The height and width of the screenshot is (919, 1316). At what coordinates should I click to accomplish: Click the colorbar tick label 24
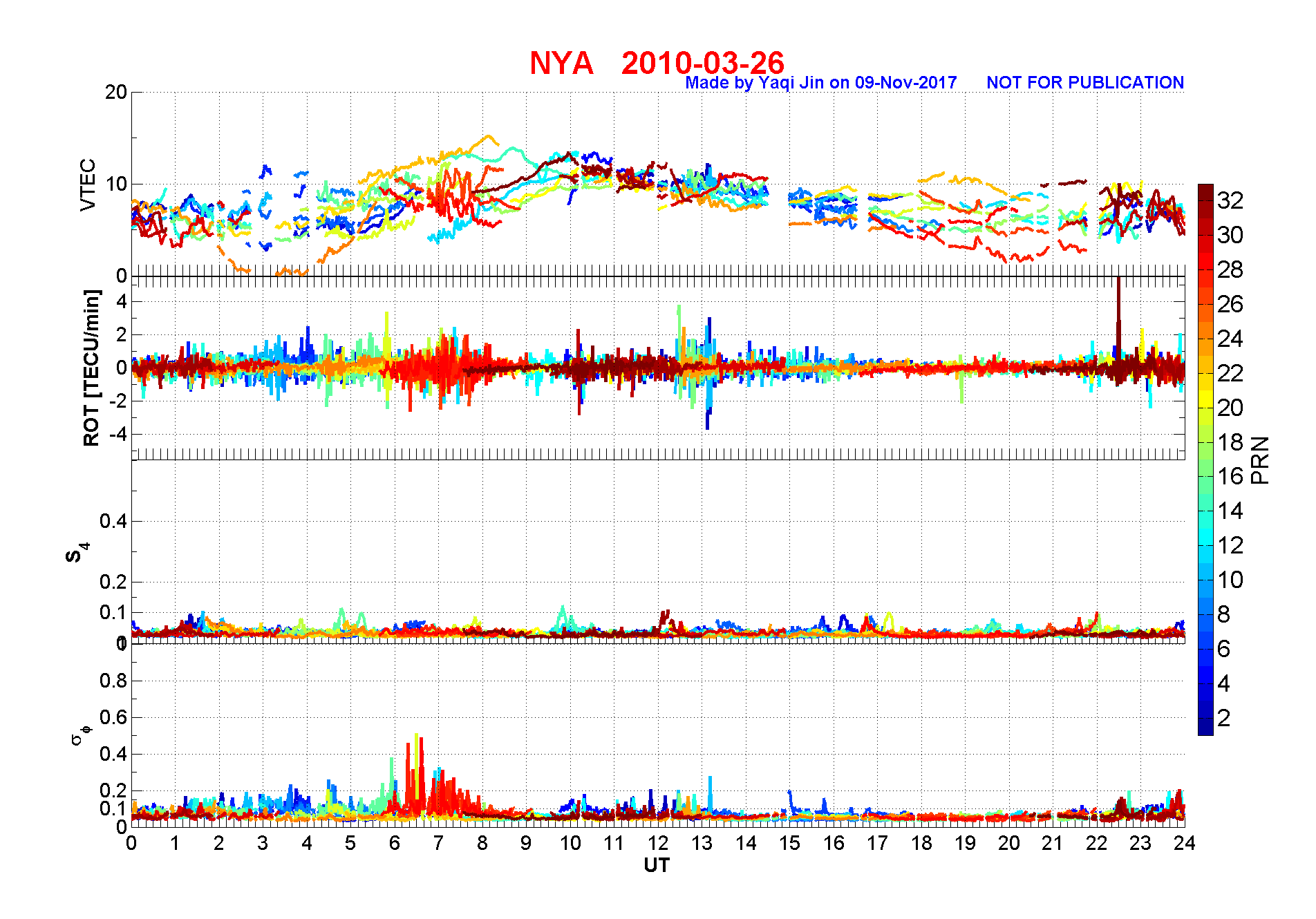click(1230, 339)
